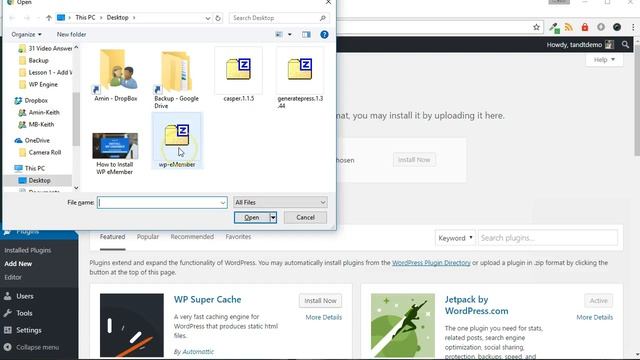Install WP Super Cache with Install Now
This screenshot has width=640, height=360.
click(x=320, y=301)
